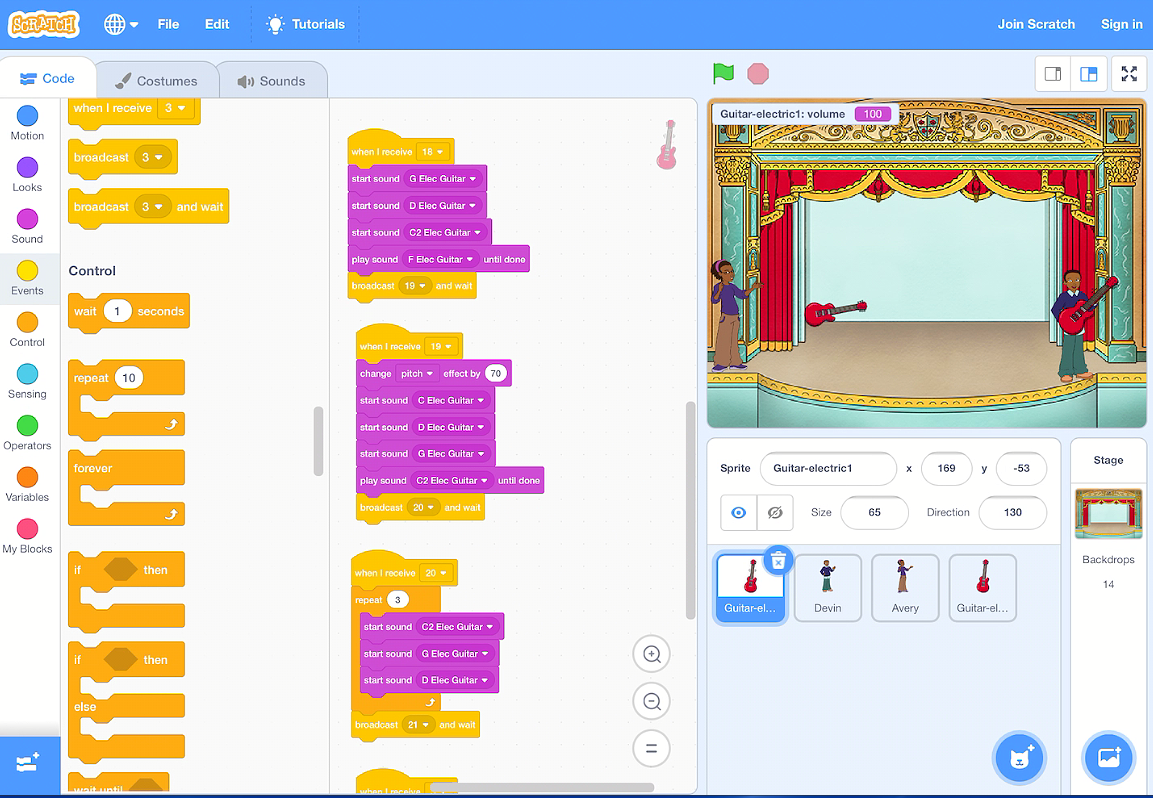Click the Join Scratch link
This screenshot has width=1153, height=798.
click(1036, 24)
